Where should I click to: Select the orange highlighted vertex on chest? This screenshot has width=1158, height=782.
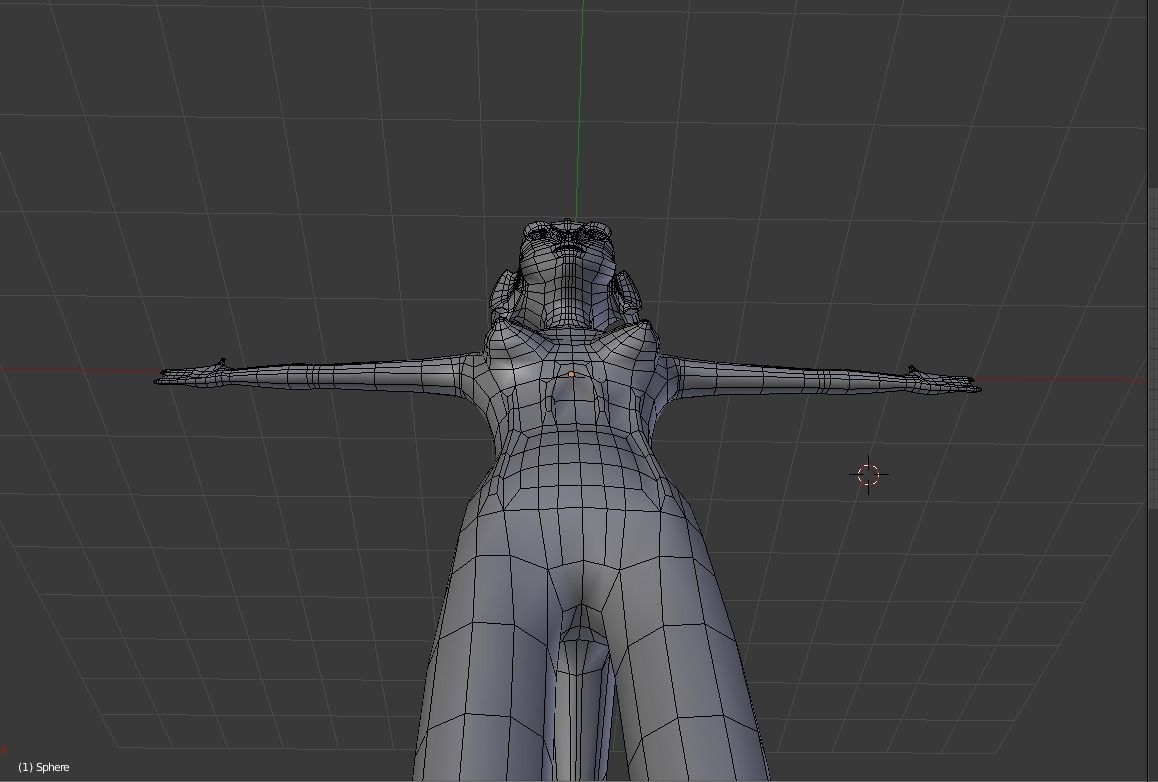point(571,375)
